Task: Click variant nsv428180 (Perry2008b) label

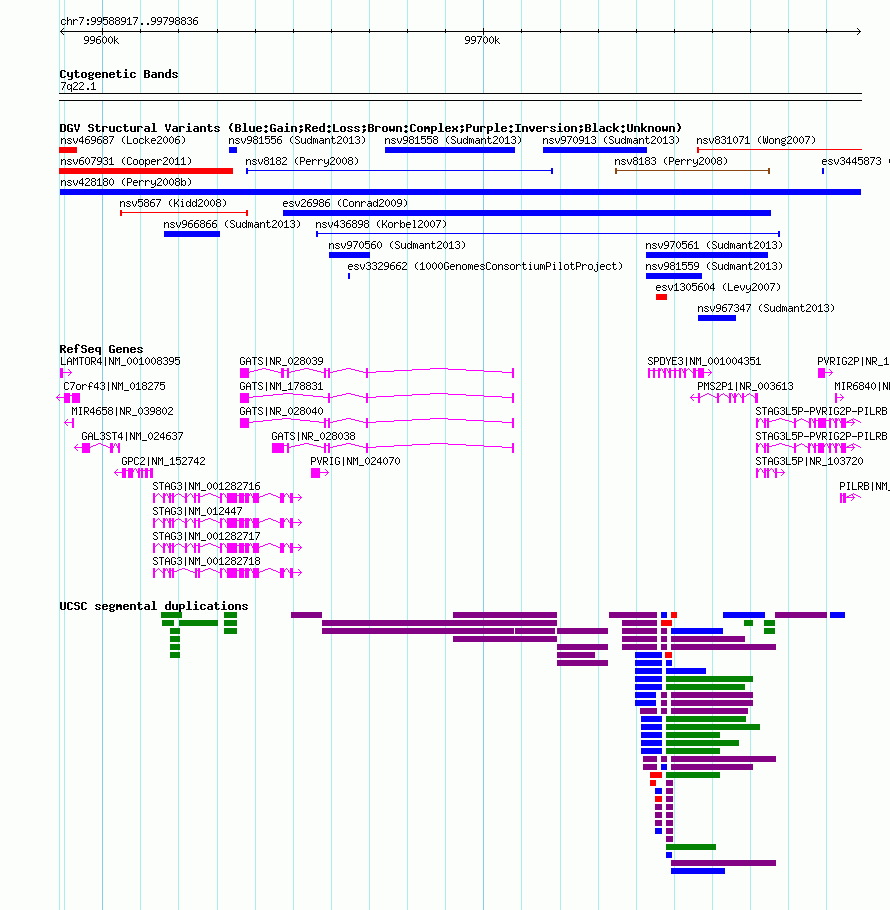Action: (126, 182)
